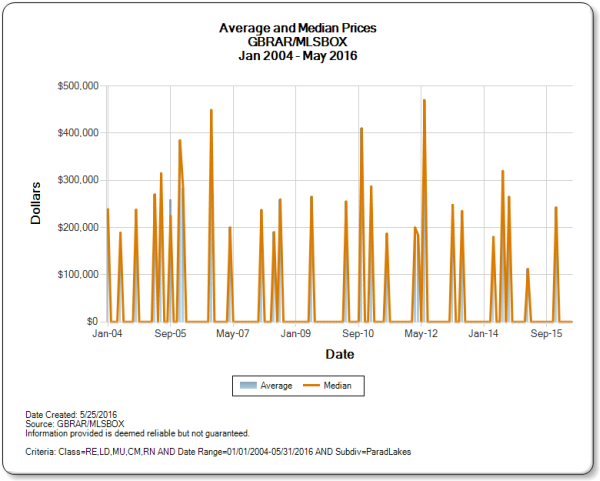The height and width of the screenshot is (481, 600).
Task: Click the 'Source: GBRAR/MLSBOX' footer text
Action: [x=75, y=424]
